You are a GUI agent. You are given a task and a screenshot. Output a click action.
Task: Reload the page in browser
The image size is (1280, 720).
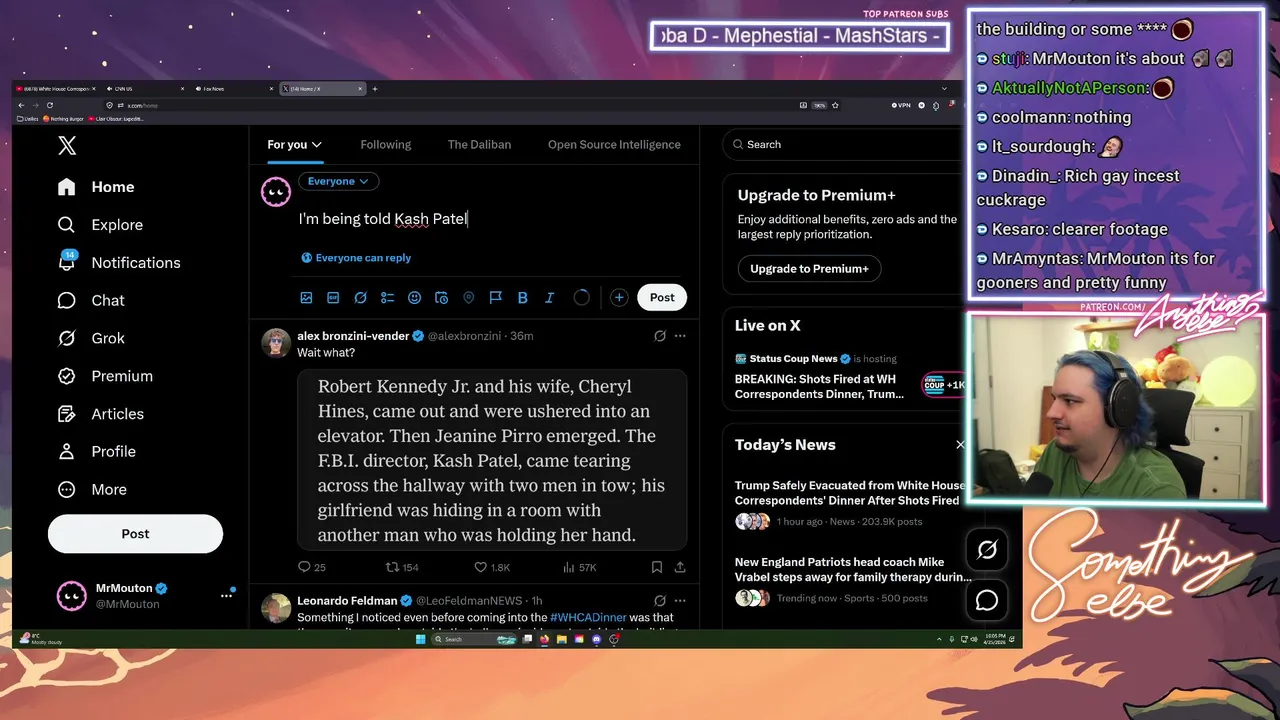(49, 105)
